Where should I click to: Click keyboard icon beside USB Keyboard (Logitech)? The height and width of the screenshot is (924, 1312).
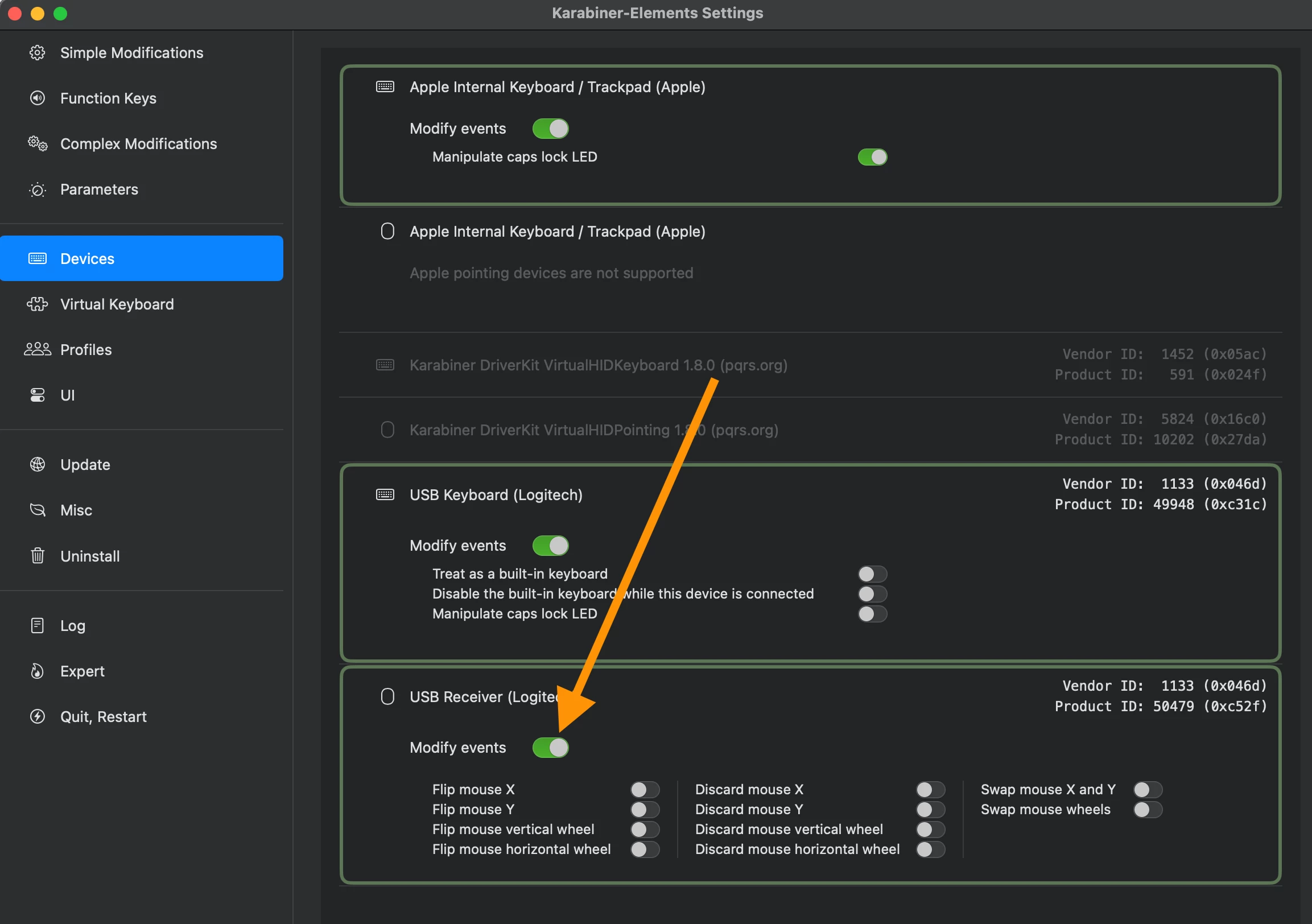coord(385,494)
